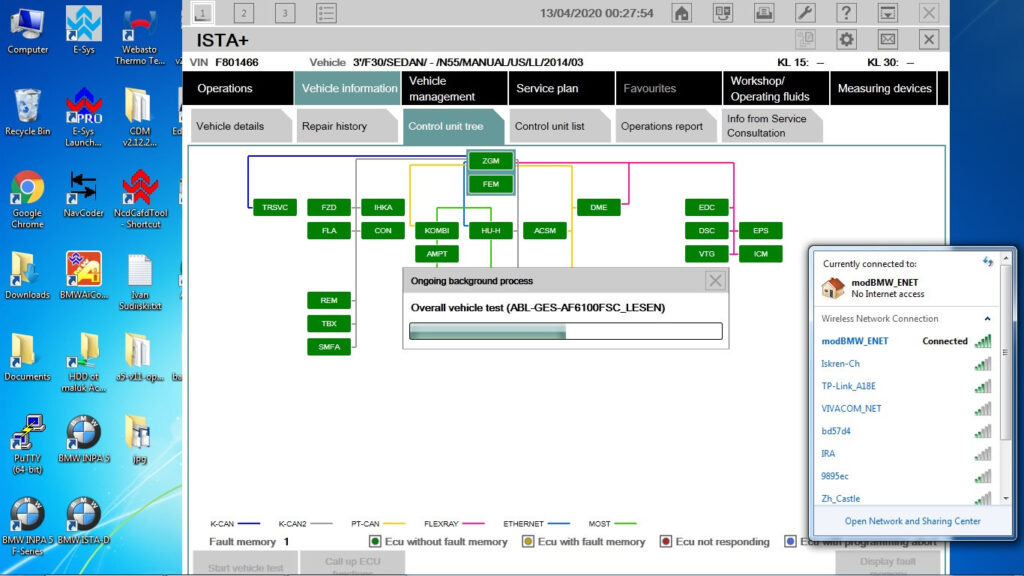Open the CDM v2.12.2 folder

(140, 118)
